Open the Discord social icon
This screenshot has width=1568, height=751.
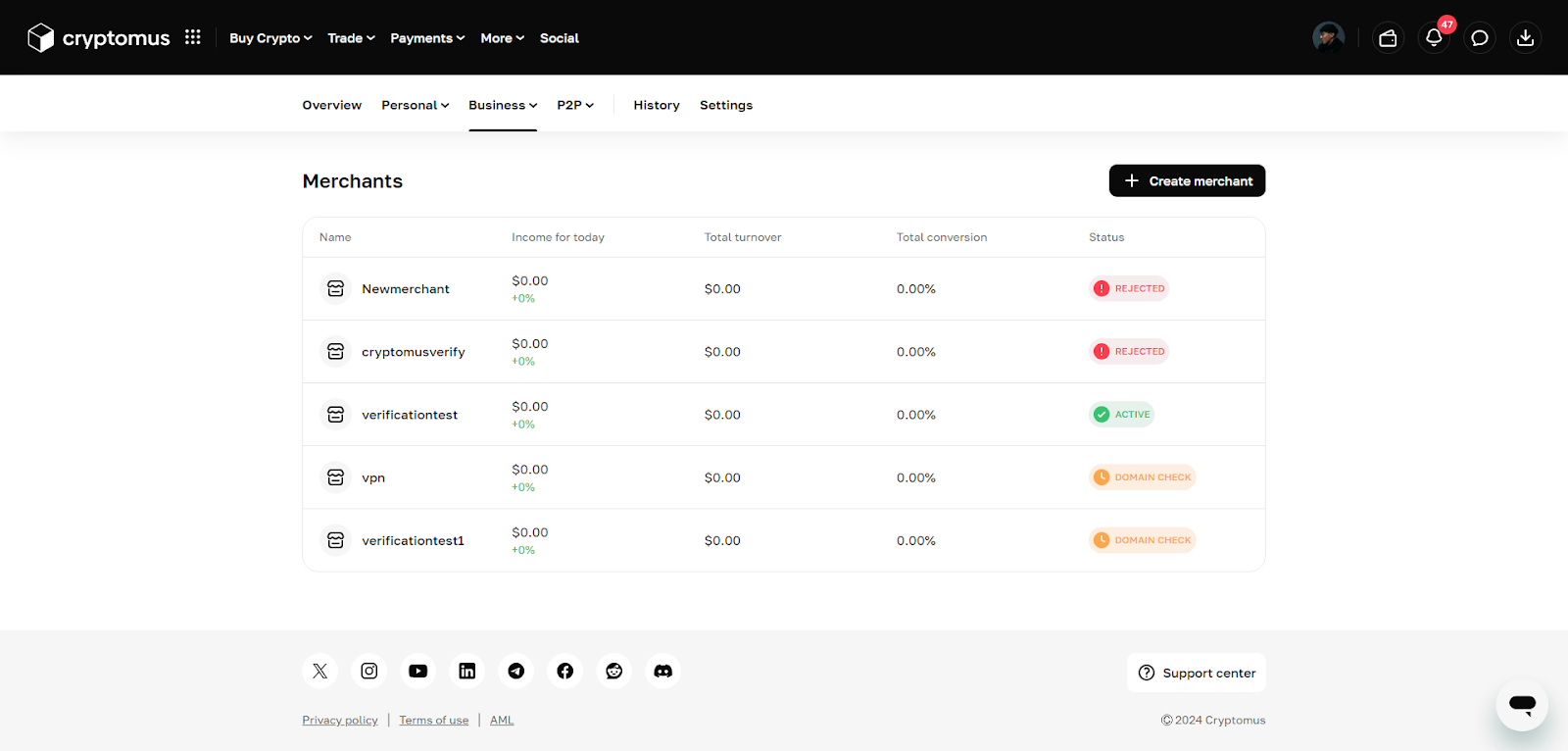coord(663,672)
